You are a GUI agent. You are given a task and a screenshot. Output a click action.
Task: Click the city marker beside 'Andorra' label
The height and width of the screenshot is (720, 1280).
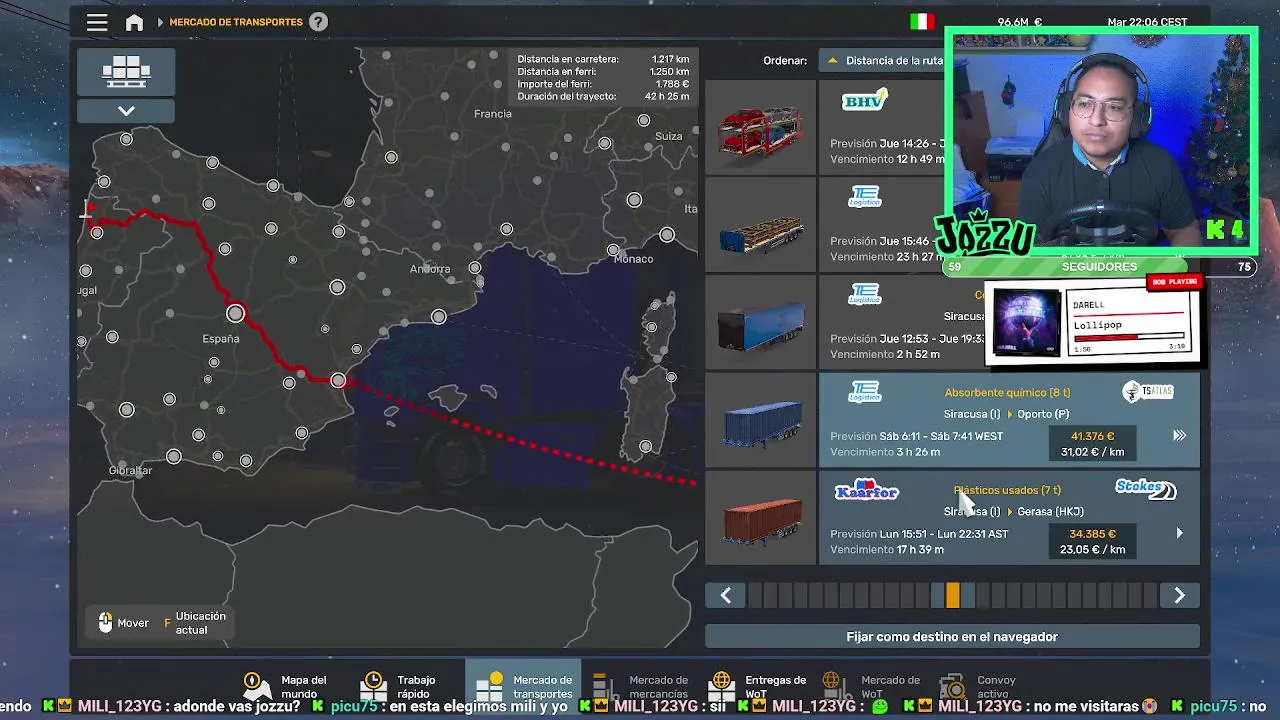click(475, 268)
